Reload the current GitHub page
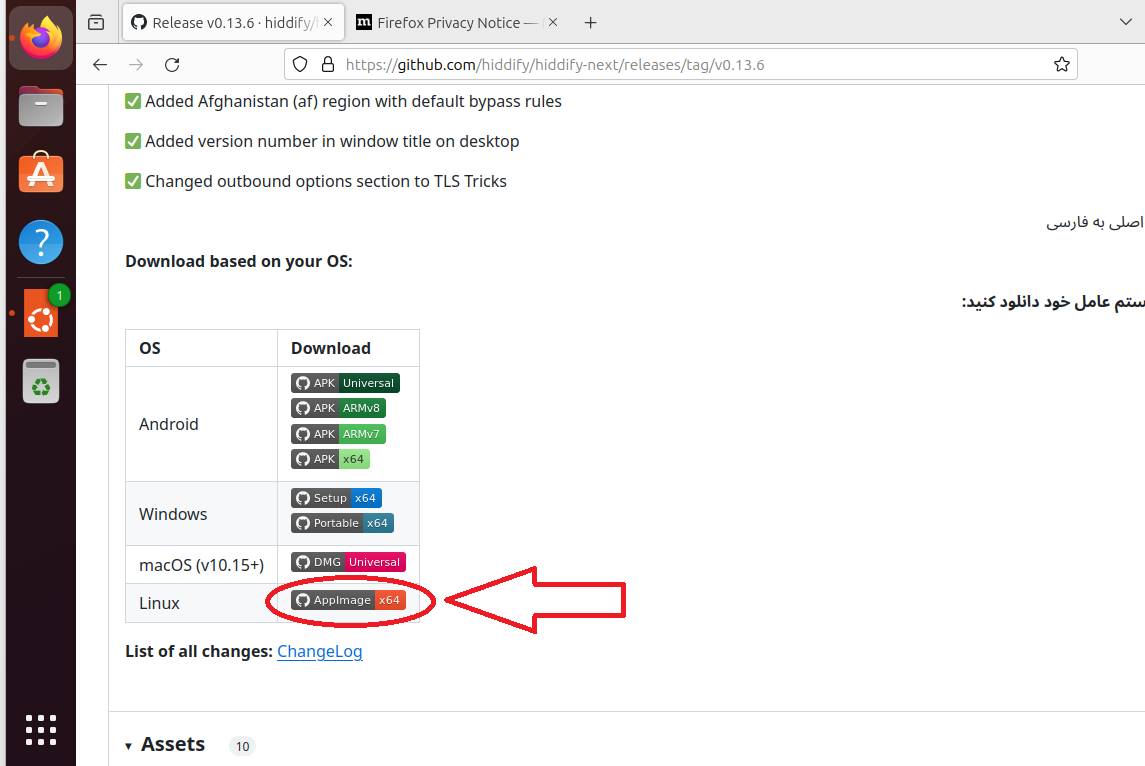The image size is (1145, 766). click(172, 65)
